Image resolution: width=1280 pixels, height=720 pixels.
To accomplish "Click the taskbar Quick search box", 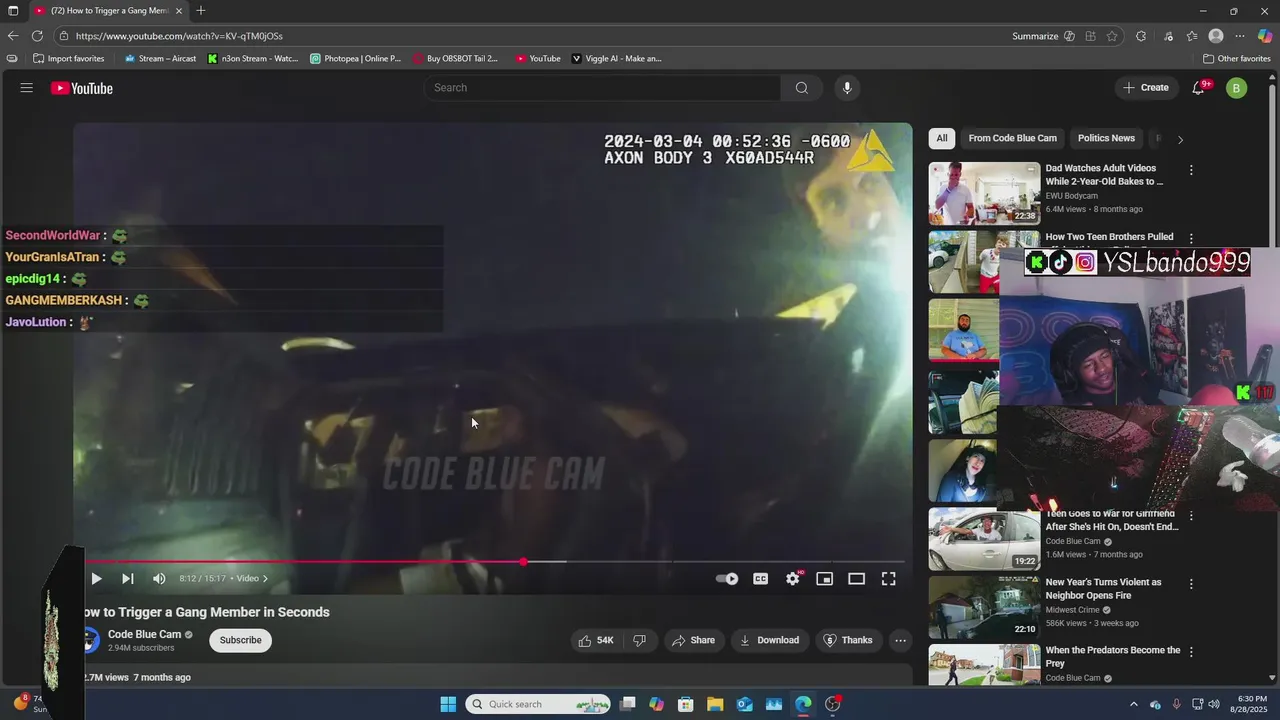I will click(539, 704).
